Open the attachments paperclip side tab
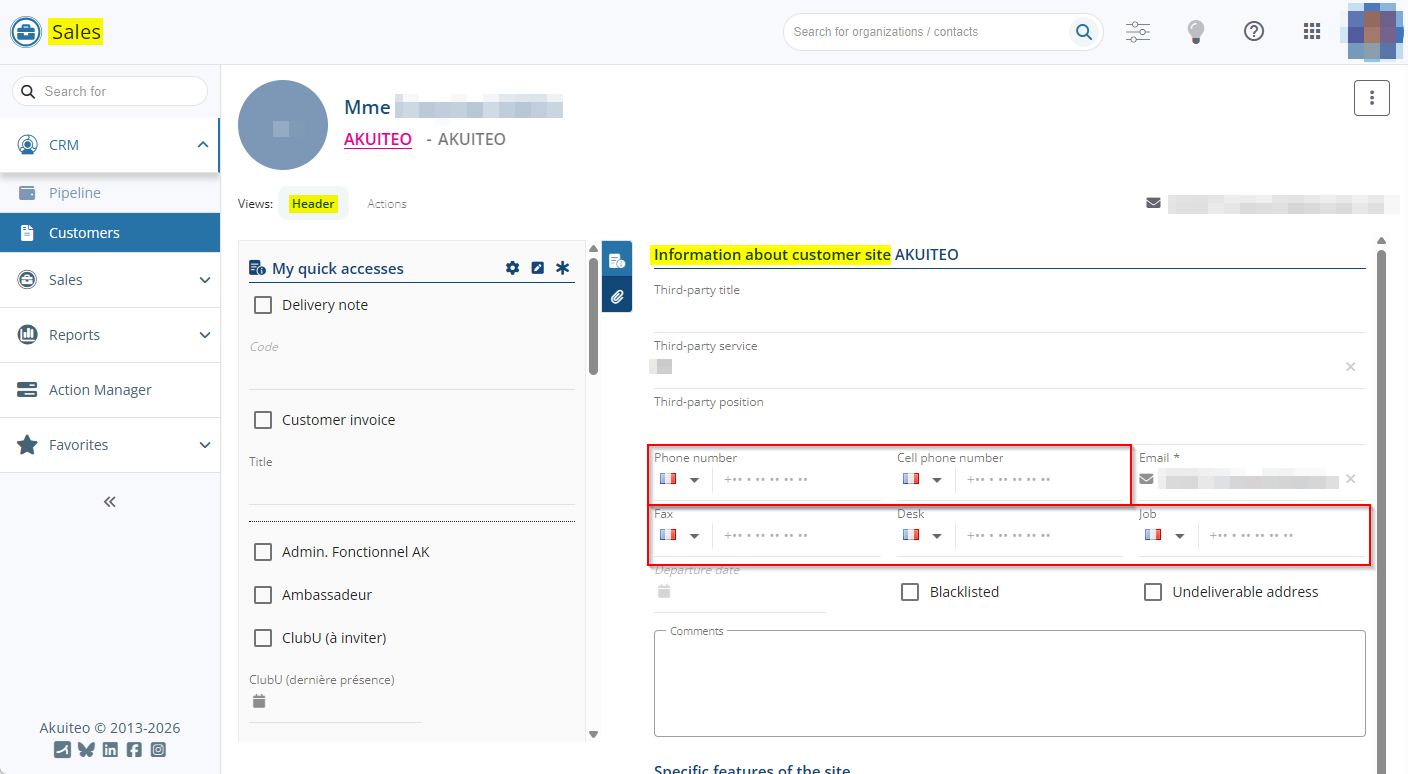This screenshot has width=1408, height=774. [617, 296]
